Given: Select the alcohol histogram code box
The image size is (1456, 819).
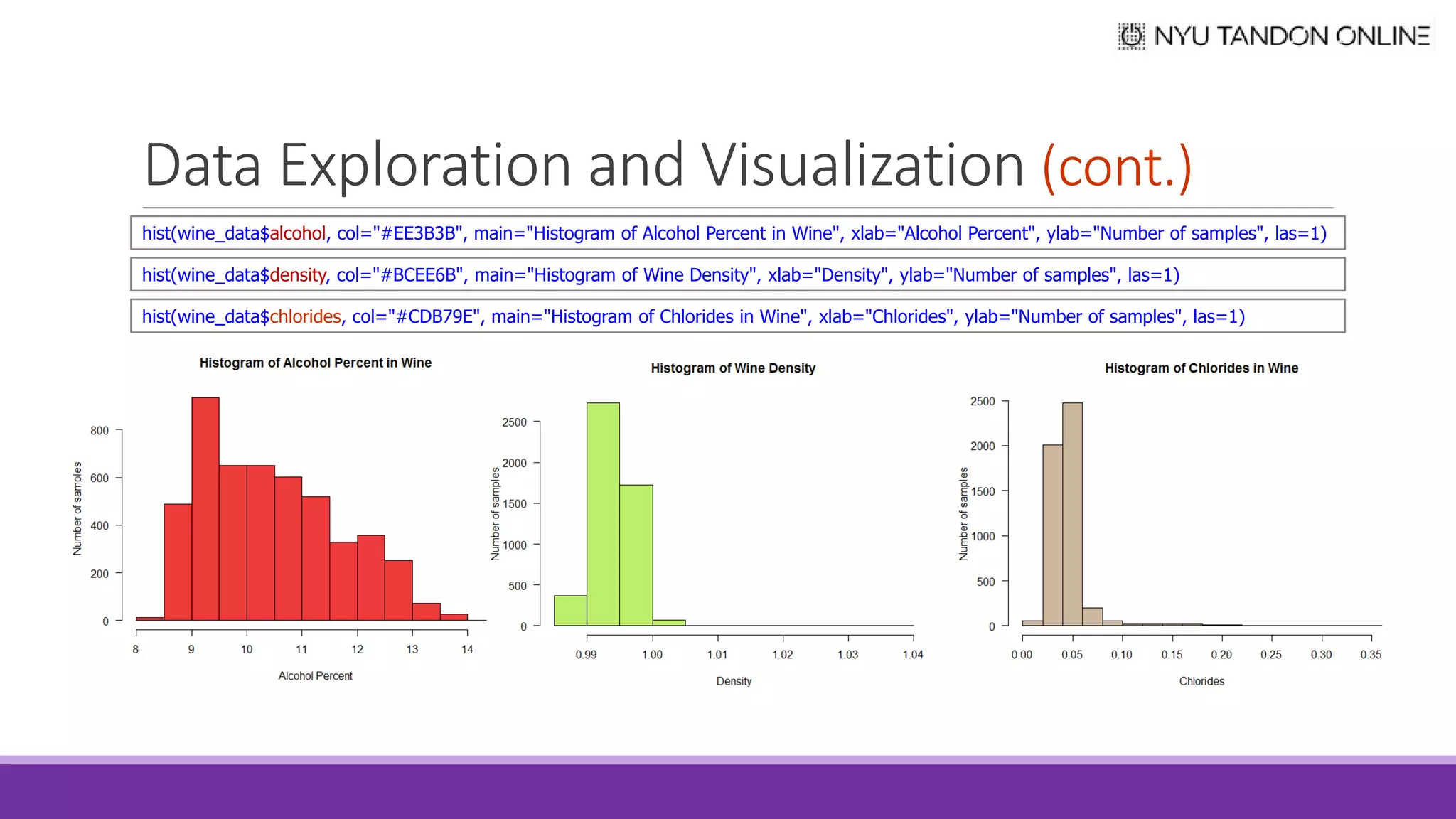Looking at the screenshot, I should [737, 233].
